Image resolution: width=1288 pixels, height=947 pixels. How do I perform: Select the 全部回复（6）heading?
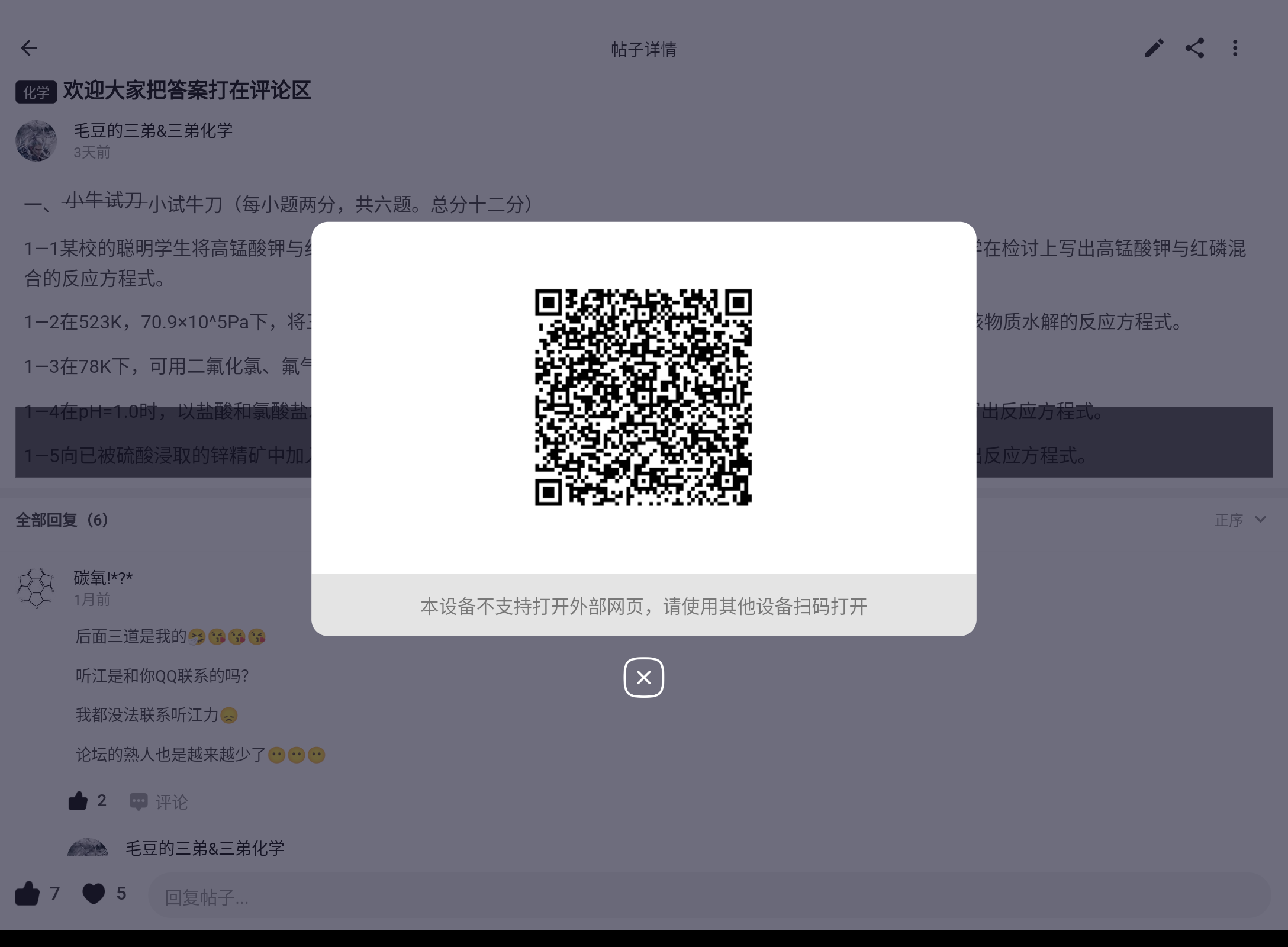point(62,520)
